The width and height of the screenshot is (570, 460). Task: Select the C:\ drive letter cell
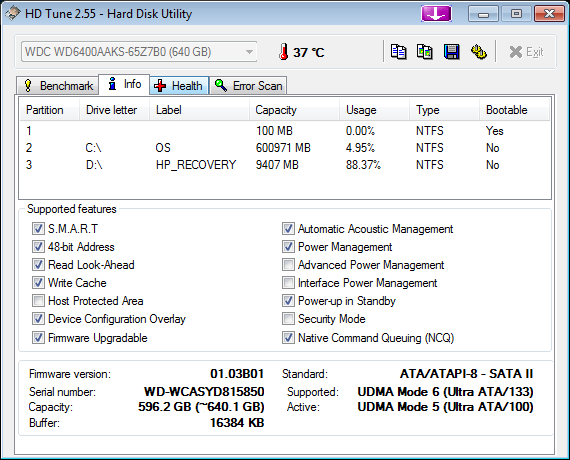[93, 148]
